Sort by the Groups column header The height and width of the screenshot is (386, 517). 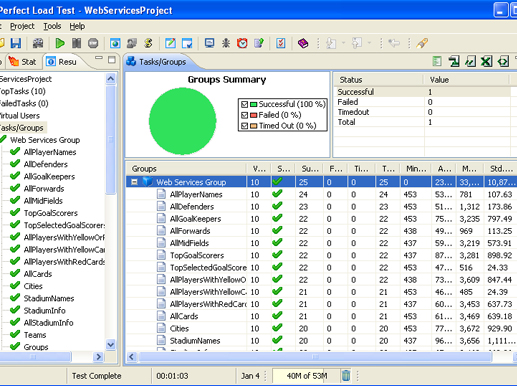[186, 169]
